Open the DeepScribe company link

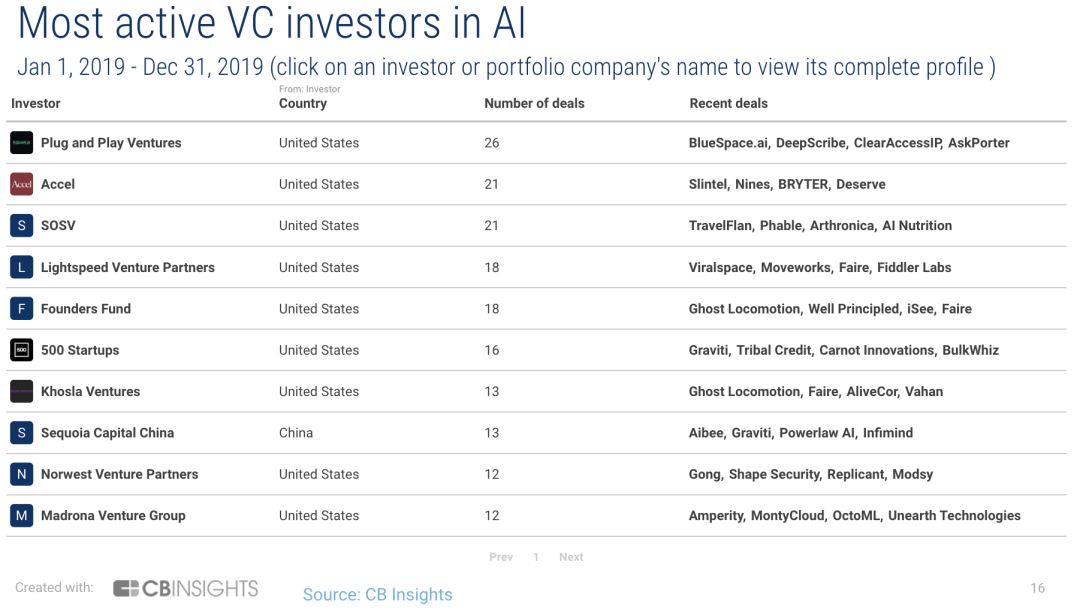point(811,143)
